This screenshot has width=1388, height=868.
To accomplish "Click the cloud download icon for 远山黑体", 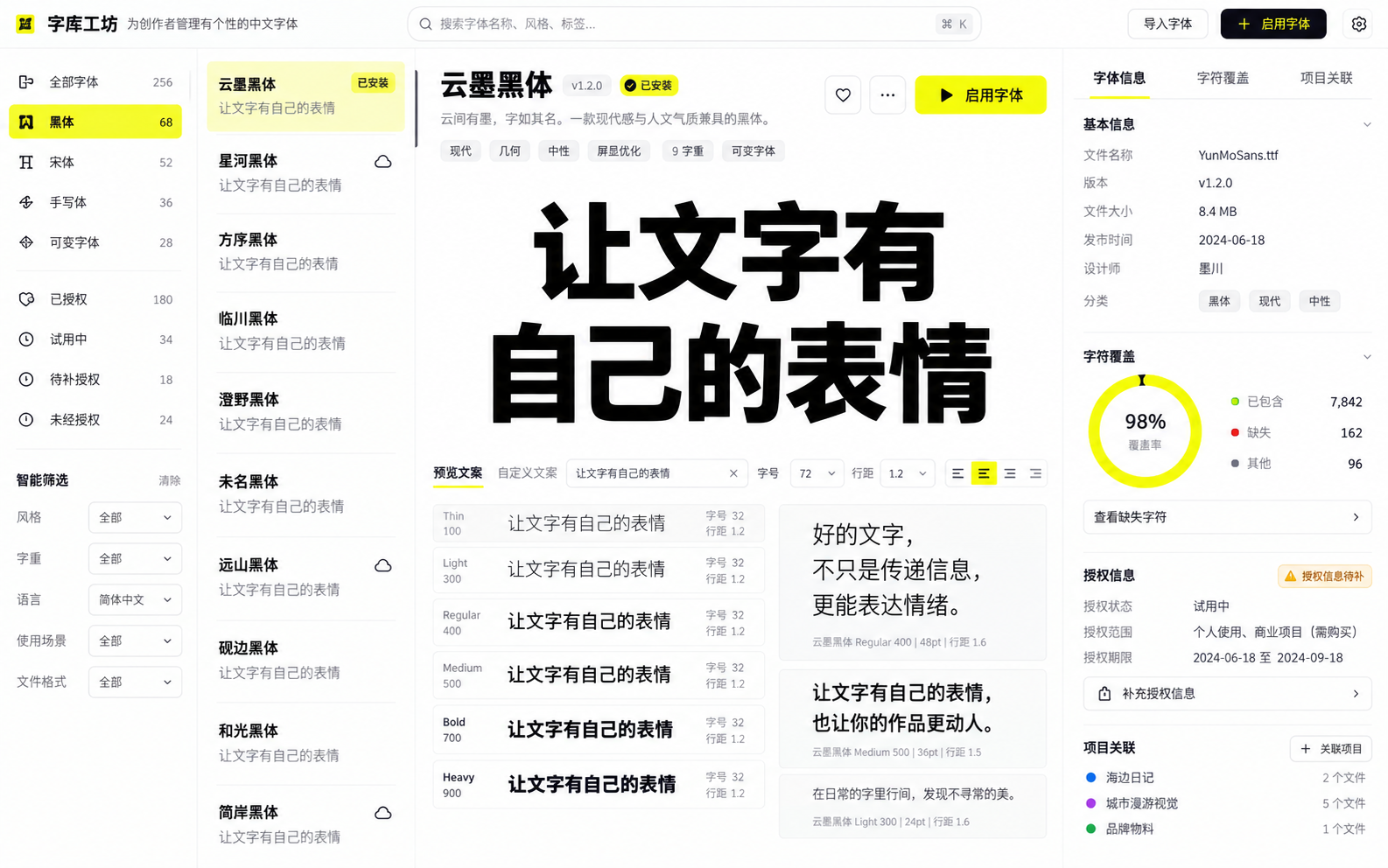I will point(383,566).
